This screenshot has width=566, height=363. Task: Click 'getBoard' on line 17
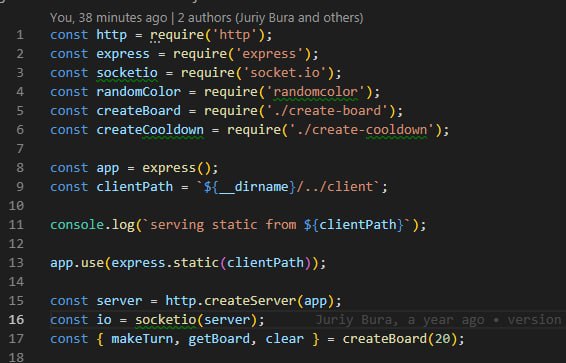219,338
